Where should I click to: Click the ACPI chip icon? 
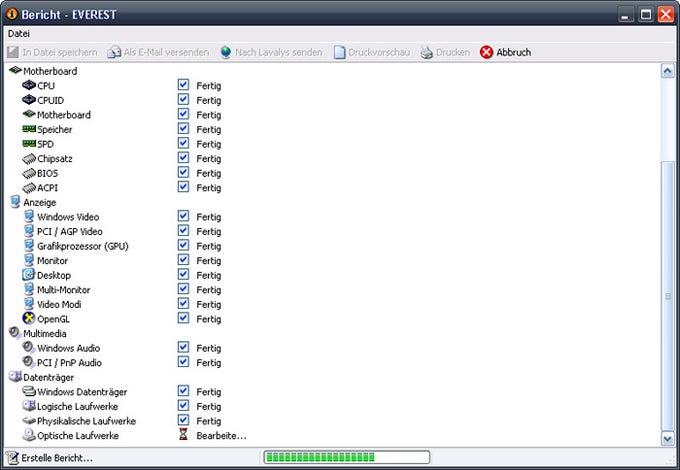(29, 188)
